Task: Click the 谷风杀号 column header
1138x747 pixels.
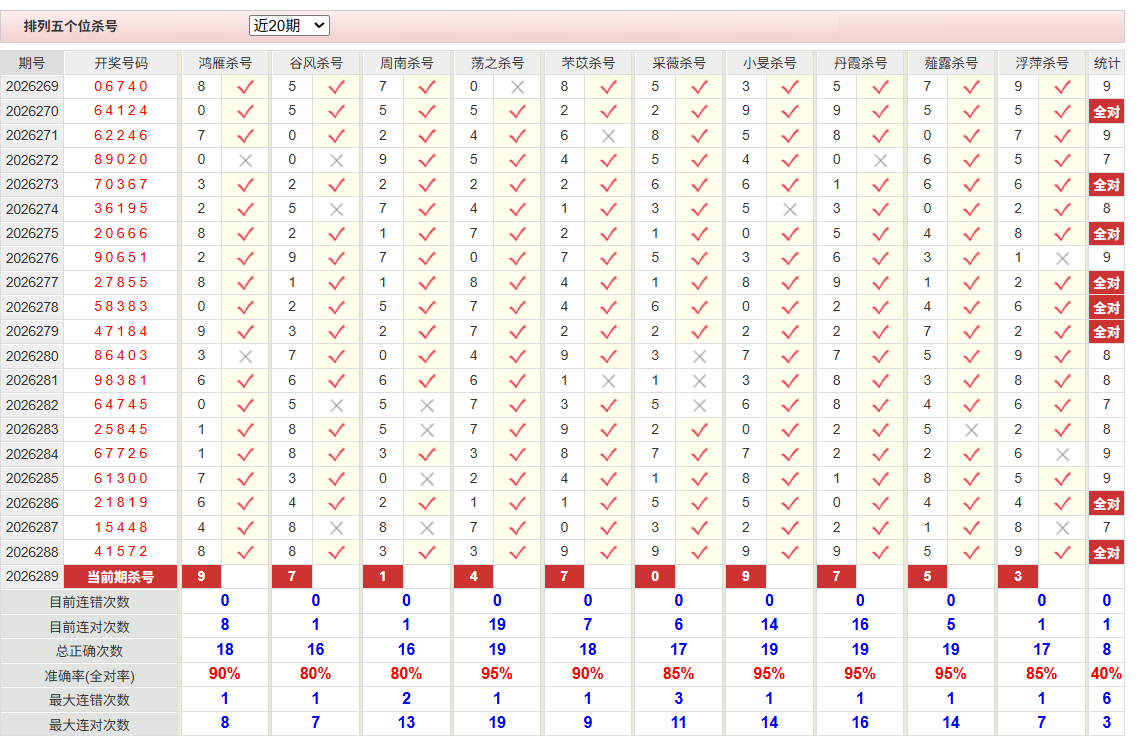Action: pos(316,63)
